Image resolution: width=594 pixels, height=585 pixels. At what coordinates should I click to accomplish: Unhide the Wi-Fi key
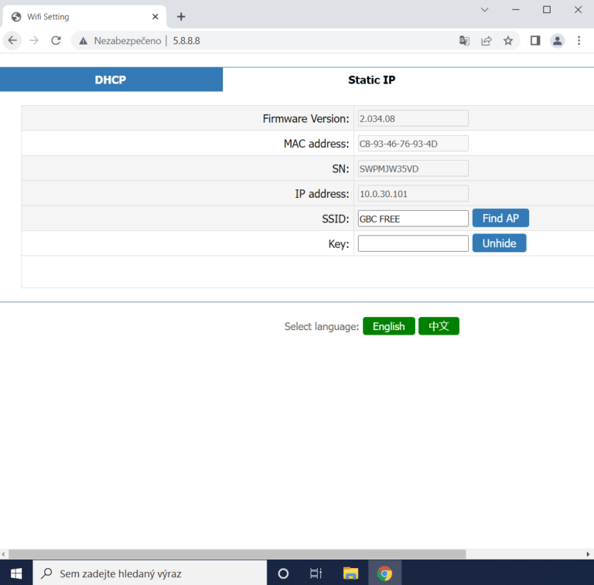tap(499, 243)
